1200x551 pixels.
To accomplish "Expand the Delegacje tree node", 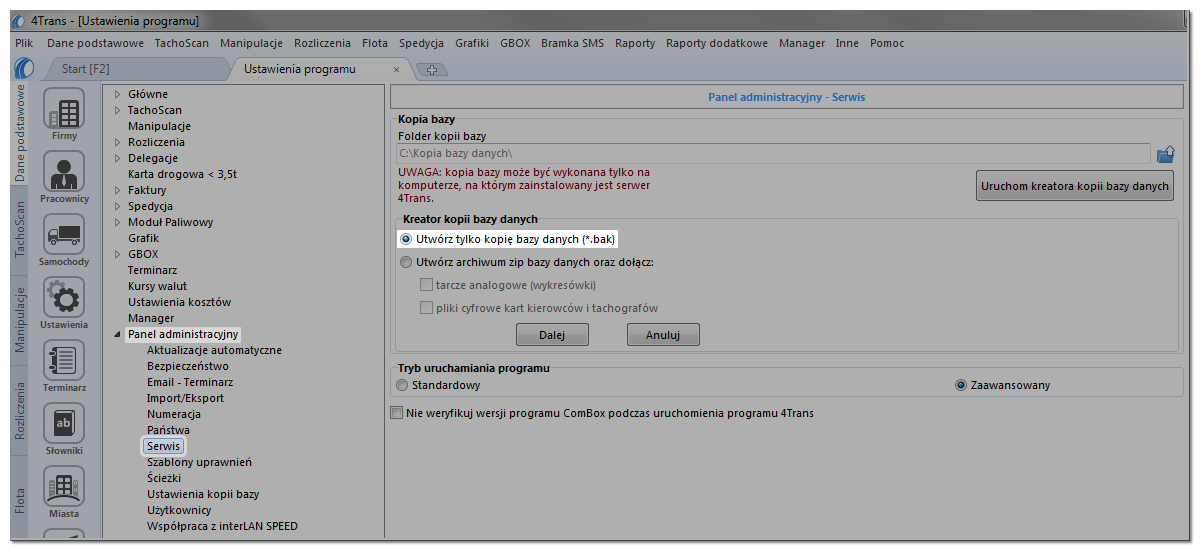I will [118, 158].
